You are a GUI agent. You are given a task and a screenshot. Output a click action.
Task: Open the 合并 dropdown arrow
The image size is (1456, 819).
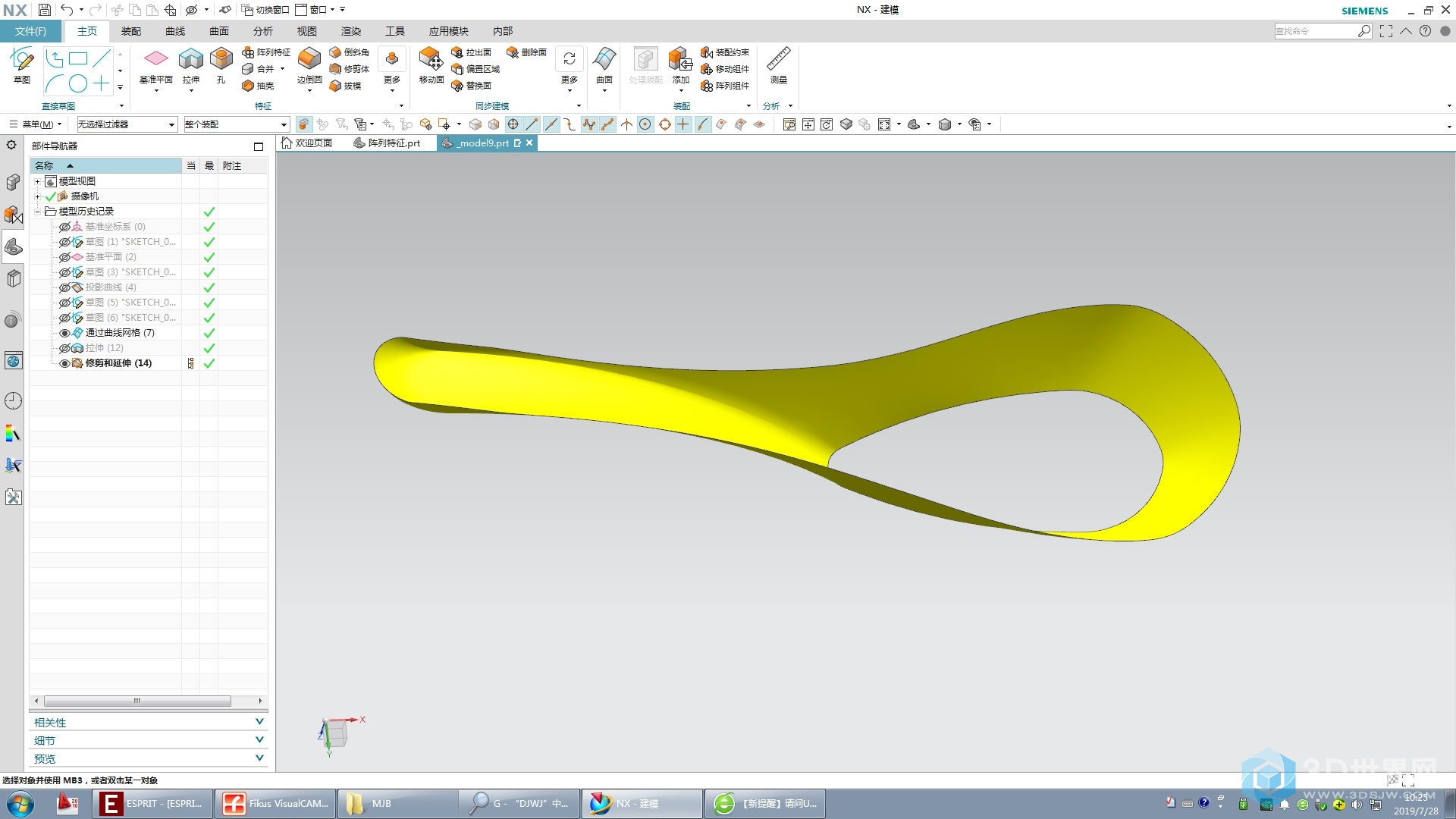pos(283,69)
